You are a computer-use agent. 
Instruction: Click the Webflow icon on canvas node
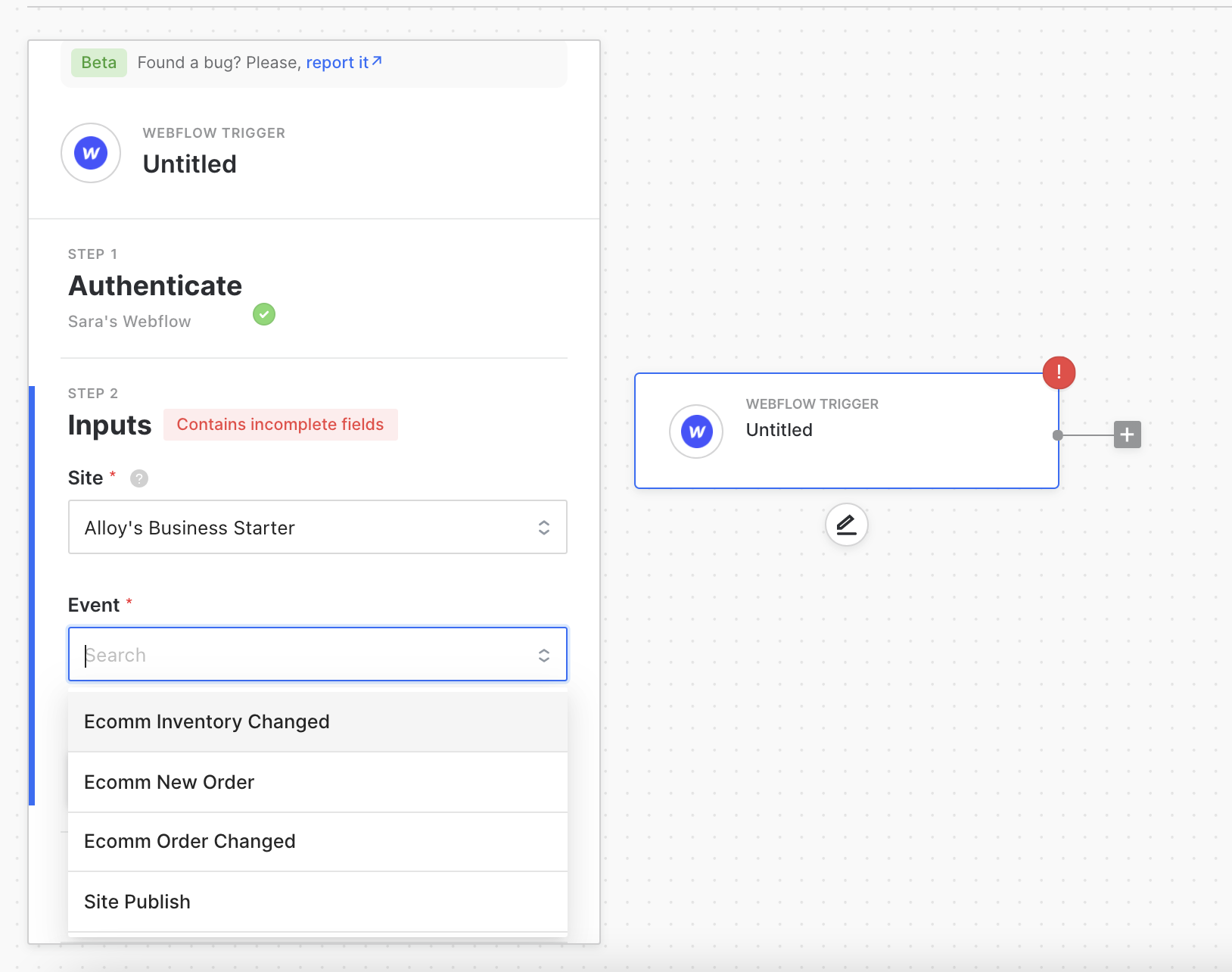[696, 431]
